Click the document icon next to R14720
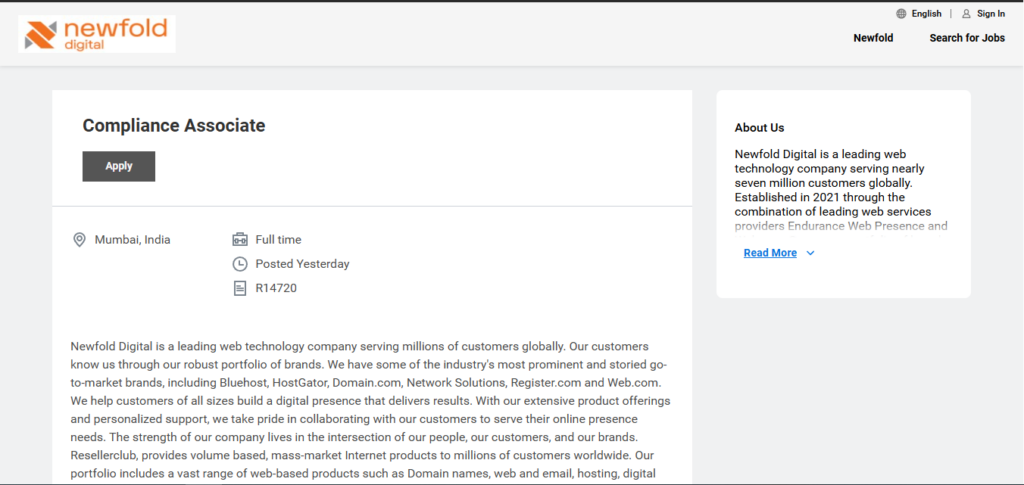Viewport: 1024px width, 485px height. (240, 288)
